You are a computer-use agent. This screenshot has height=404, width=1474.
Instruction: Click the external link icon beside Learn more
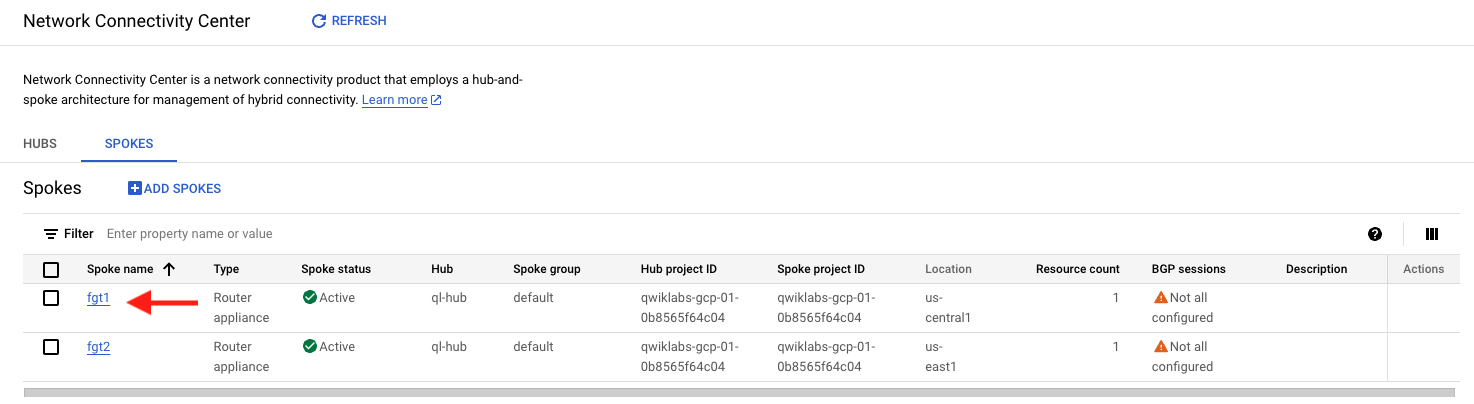tap(436, 100)
